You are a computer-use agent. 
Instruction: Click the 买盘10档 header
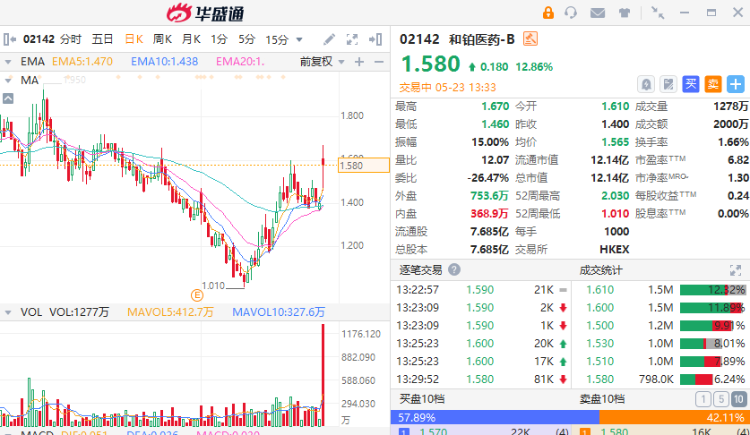422,399
